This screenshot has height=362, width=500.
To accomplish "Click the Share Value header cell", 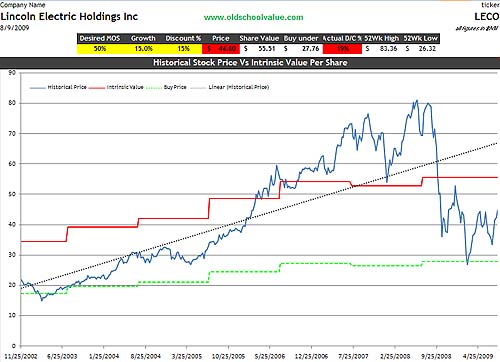I will pyautogui.click(x=259, y=38).
